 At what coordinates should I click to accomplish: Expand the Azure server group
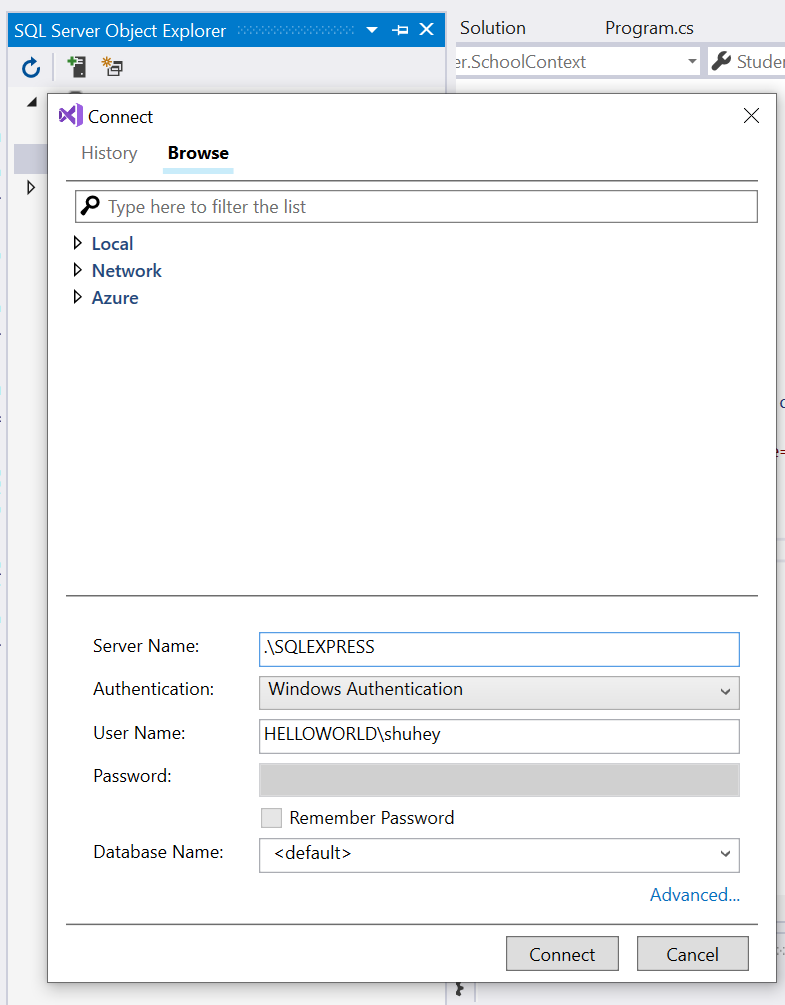[78, 297]
